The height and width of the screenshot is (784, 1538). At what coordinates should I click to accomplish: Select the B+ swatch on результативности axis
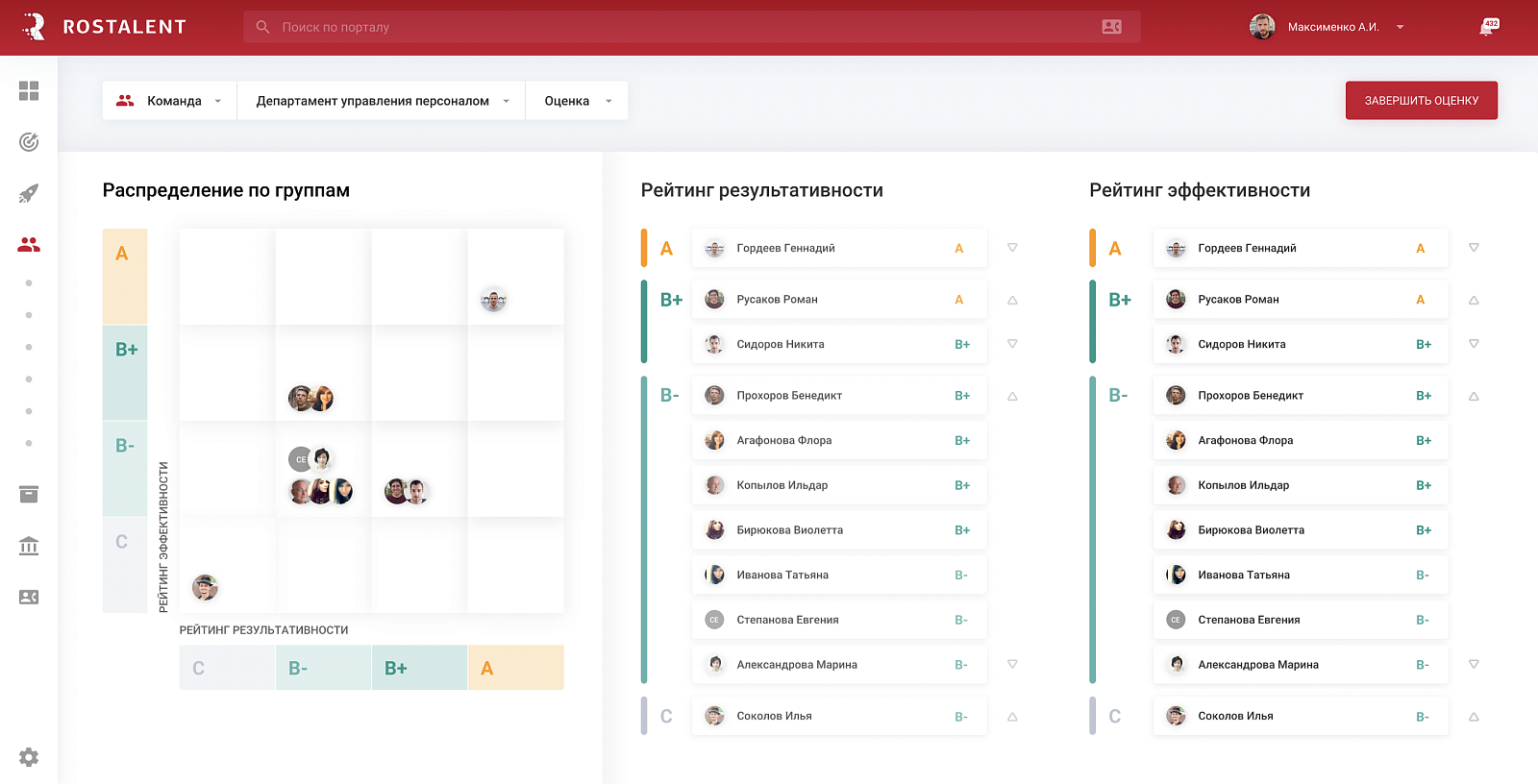point(420,668)
